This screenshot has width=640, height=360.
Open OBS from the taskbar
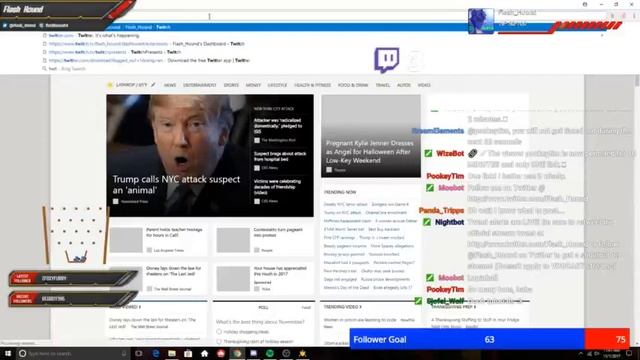[x=286, y=353]
